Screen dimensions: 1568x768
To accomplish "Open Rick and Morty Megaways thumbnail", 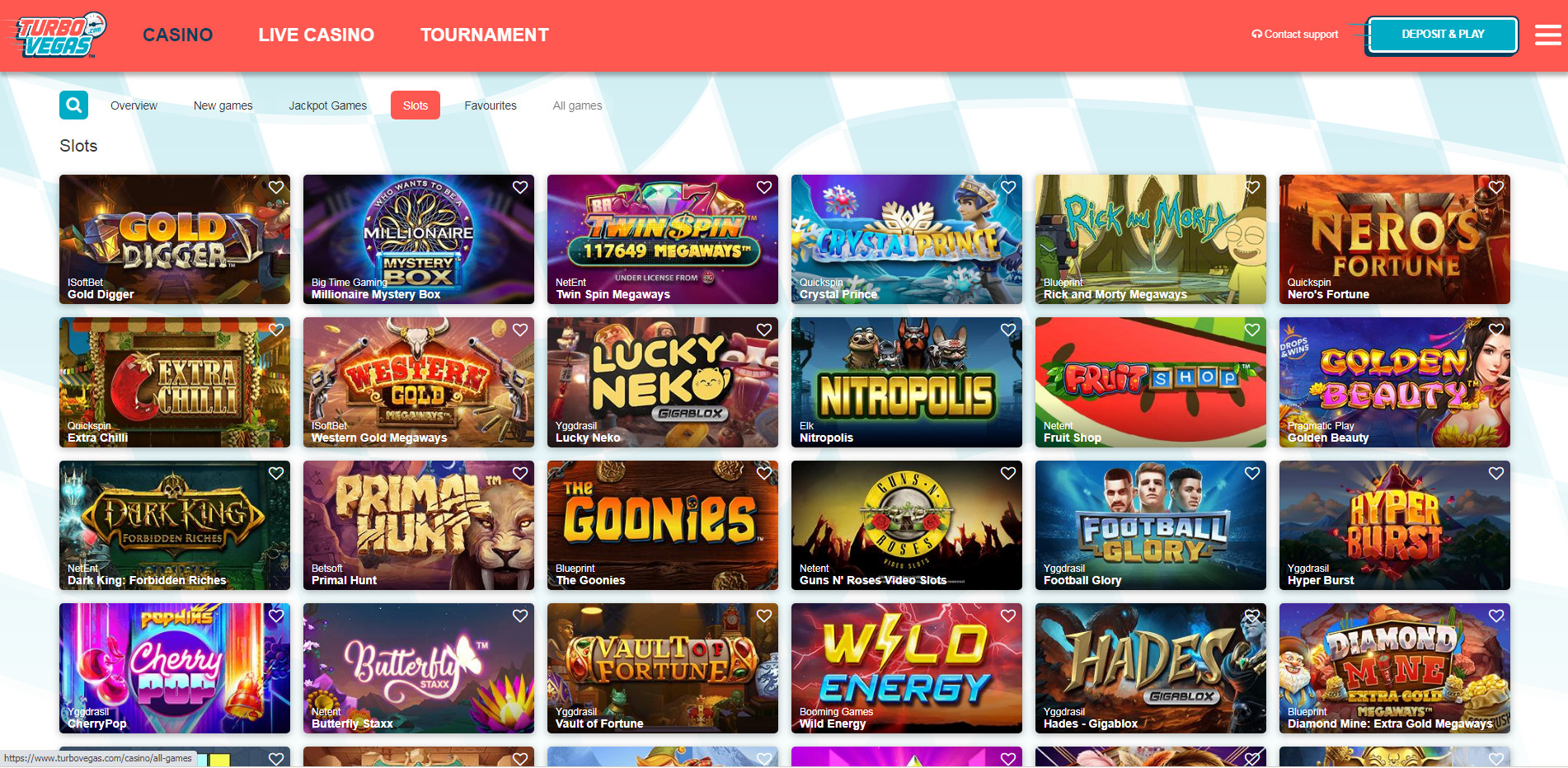I will [x=1151, y=239].
